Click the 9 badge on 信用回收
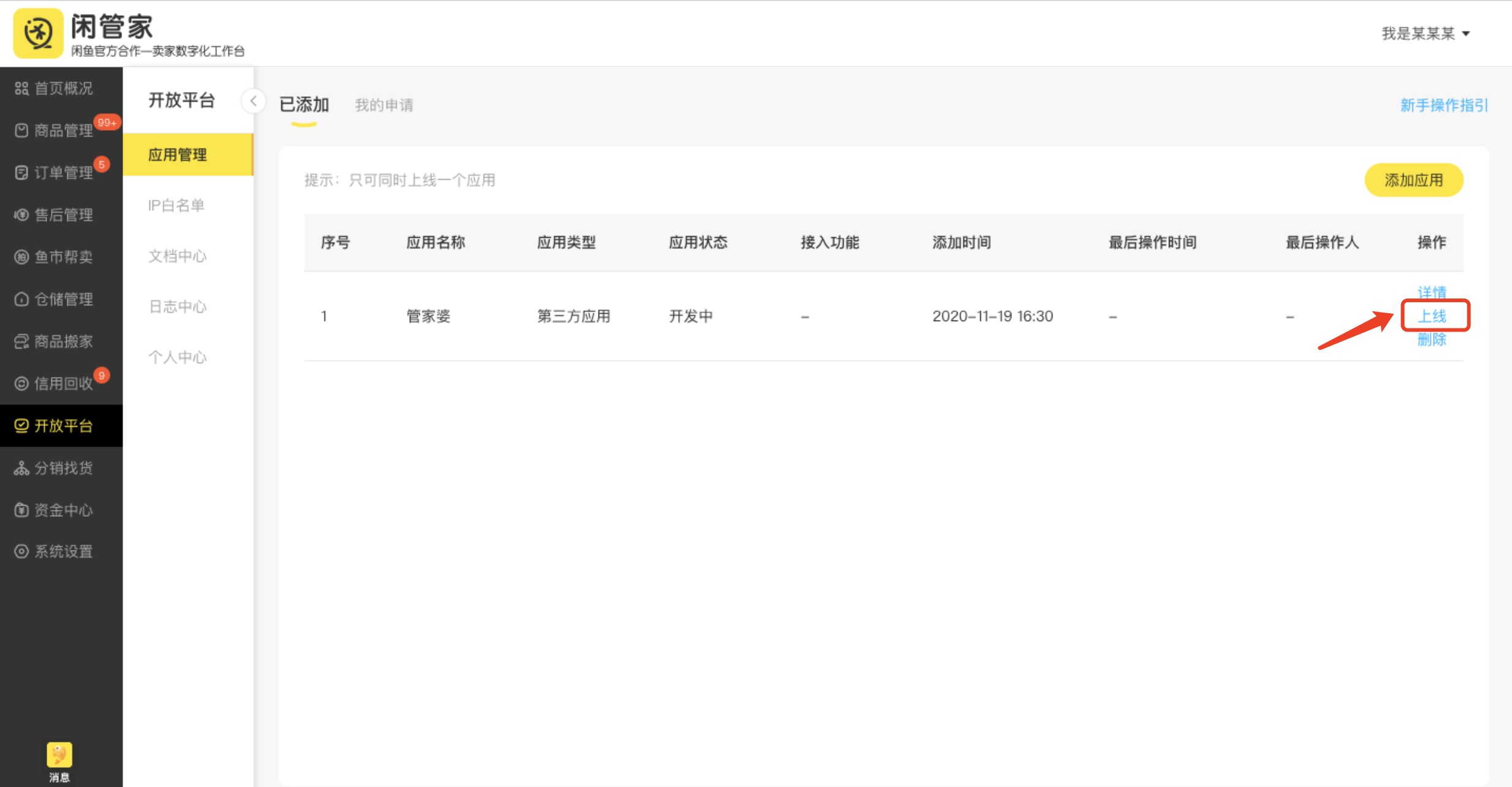 (102, 375)
